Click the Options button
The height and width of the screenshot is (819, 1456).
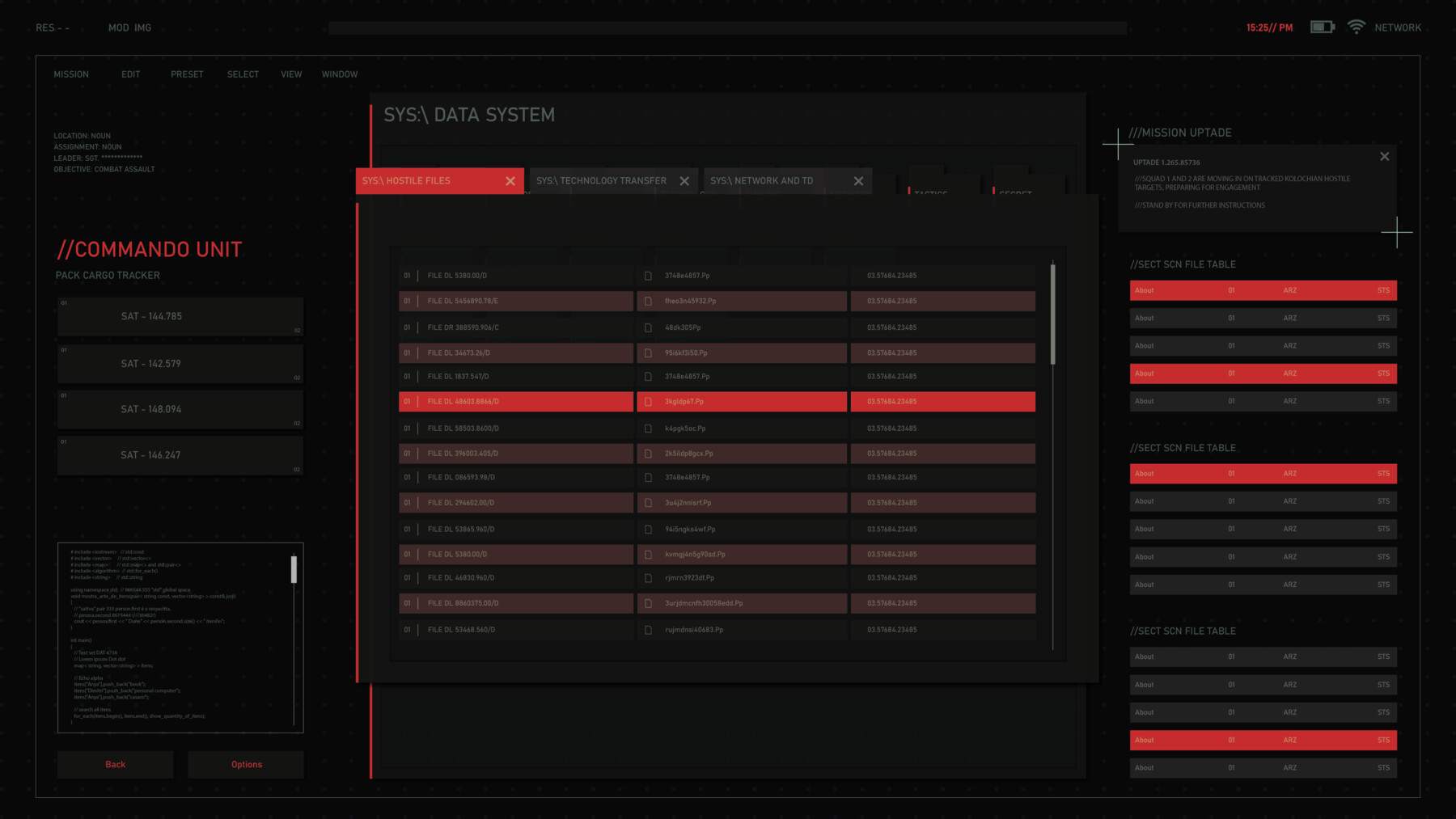245,764
